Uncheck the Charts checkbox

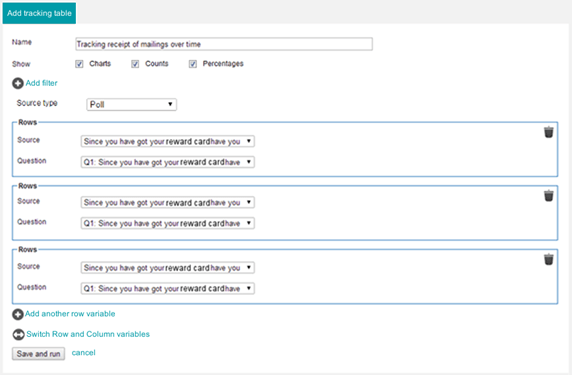79,64
